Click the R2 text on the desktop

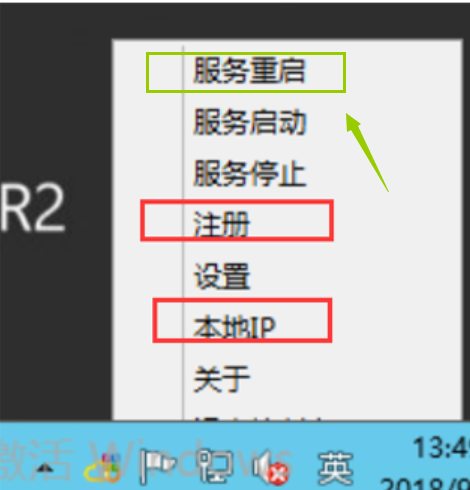coord(33,208)
